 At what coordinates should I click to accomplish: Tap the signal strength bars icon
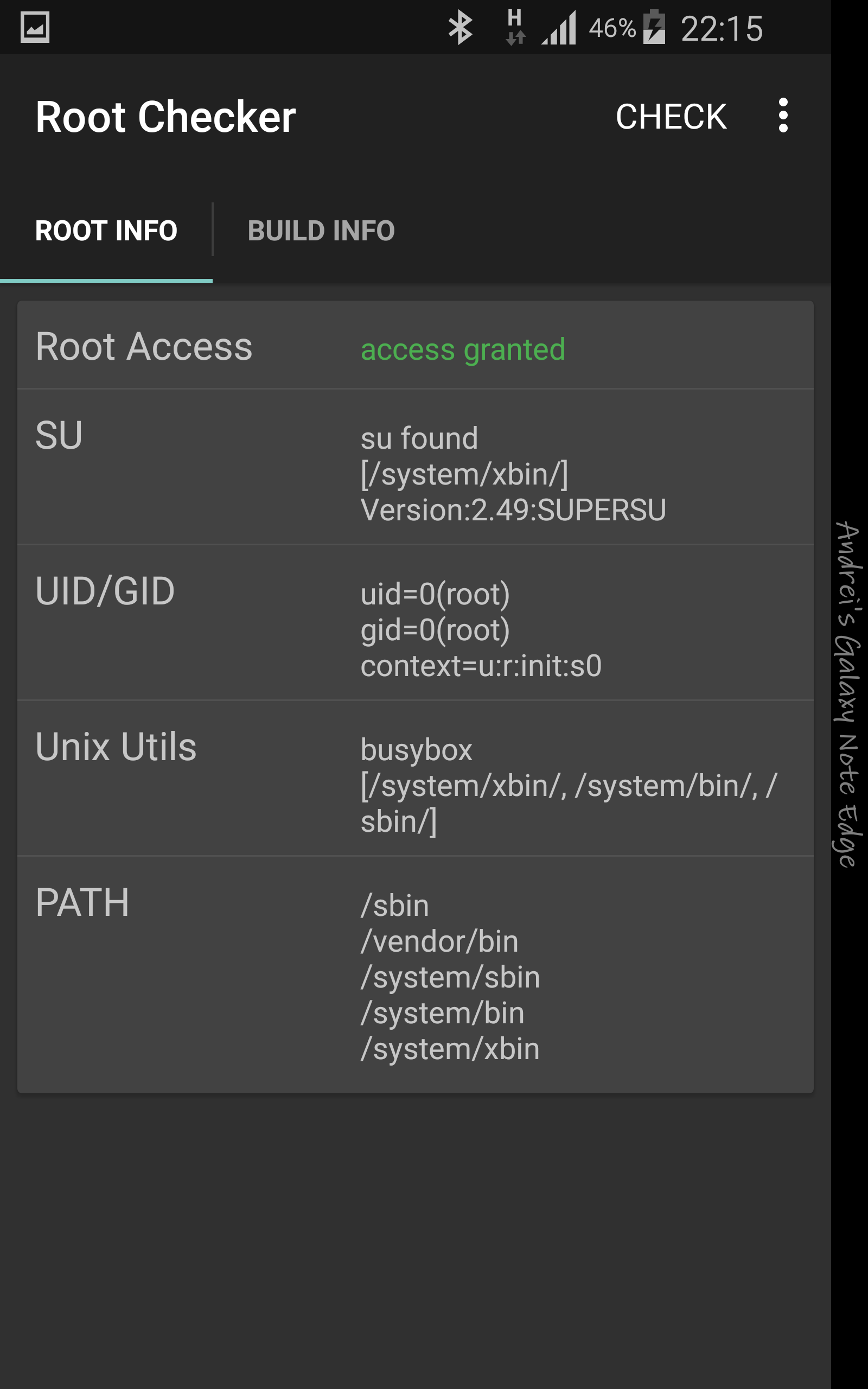tap(559, 28)
